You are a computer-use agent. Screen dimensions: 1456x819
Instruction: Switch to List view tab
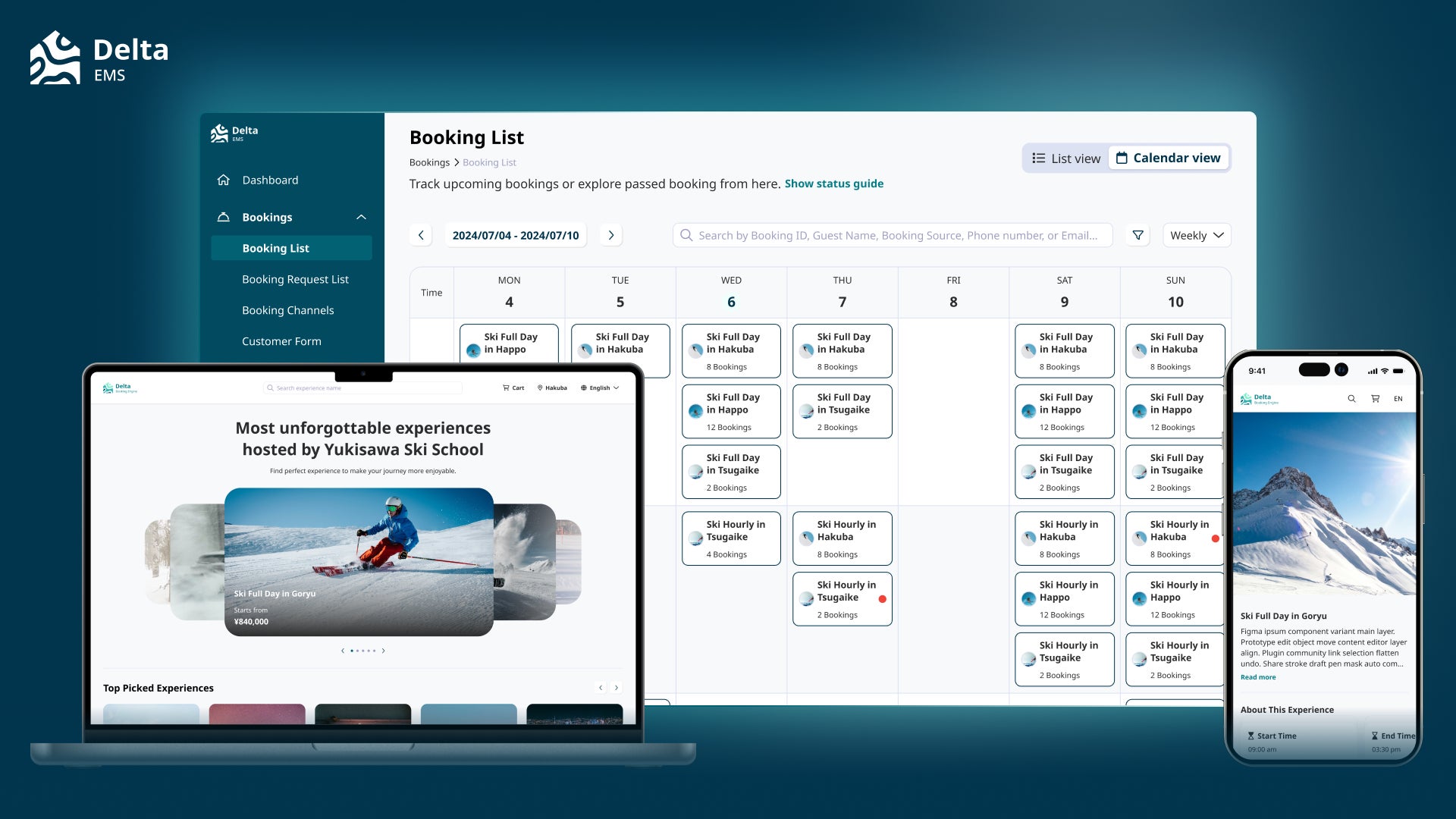point(1067,158)
